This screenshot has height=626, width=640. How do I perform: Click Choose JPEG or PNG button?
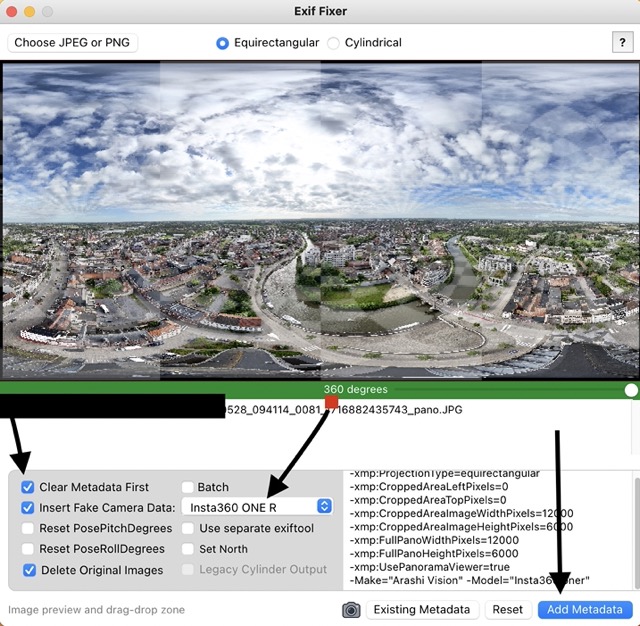click(73, 43)
